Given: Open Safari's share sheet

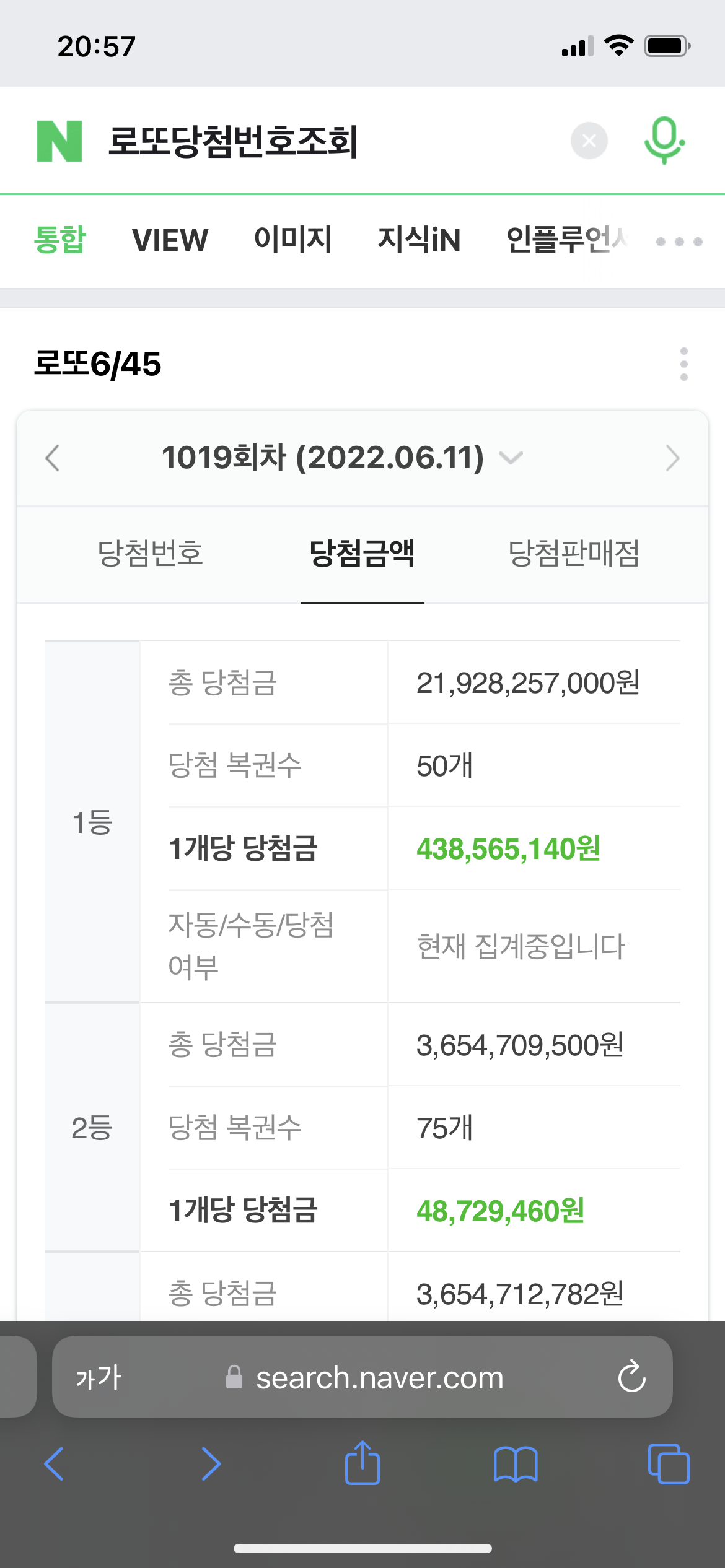Looking at the screenshot, I should (362, 1463).
